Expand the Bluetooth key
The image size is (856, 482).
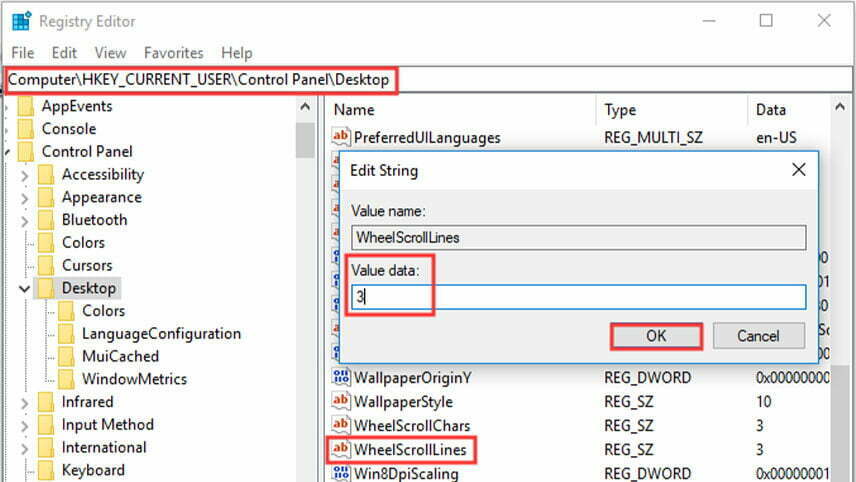tap(24, 221)
